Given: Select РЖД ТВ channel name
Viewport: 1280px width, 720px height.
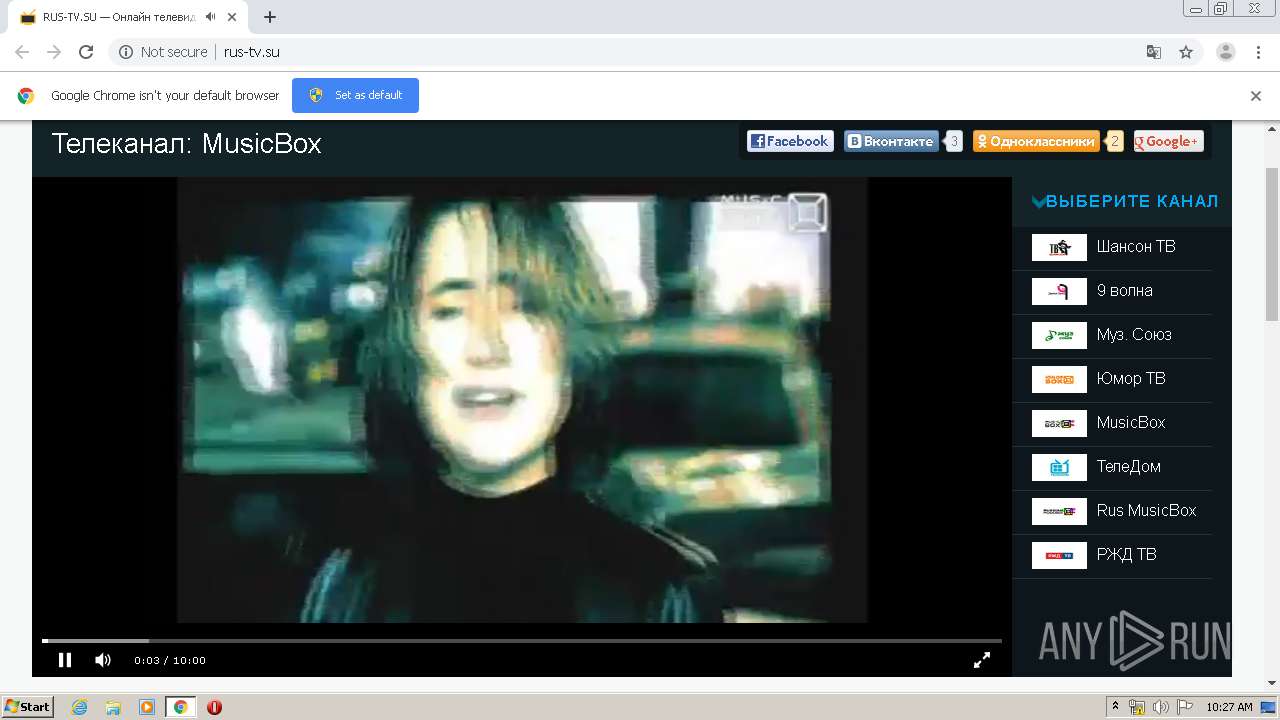Looking at the screenshot, I should [1126, 555].
